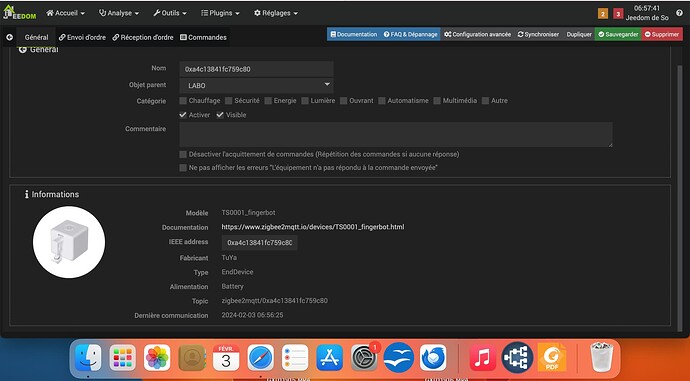Open the Objet parent dropdown
690x381 pixels.
(x=256, y=85)
